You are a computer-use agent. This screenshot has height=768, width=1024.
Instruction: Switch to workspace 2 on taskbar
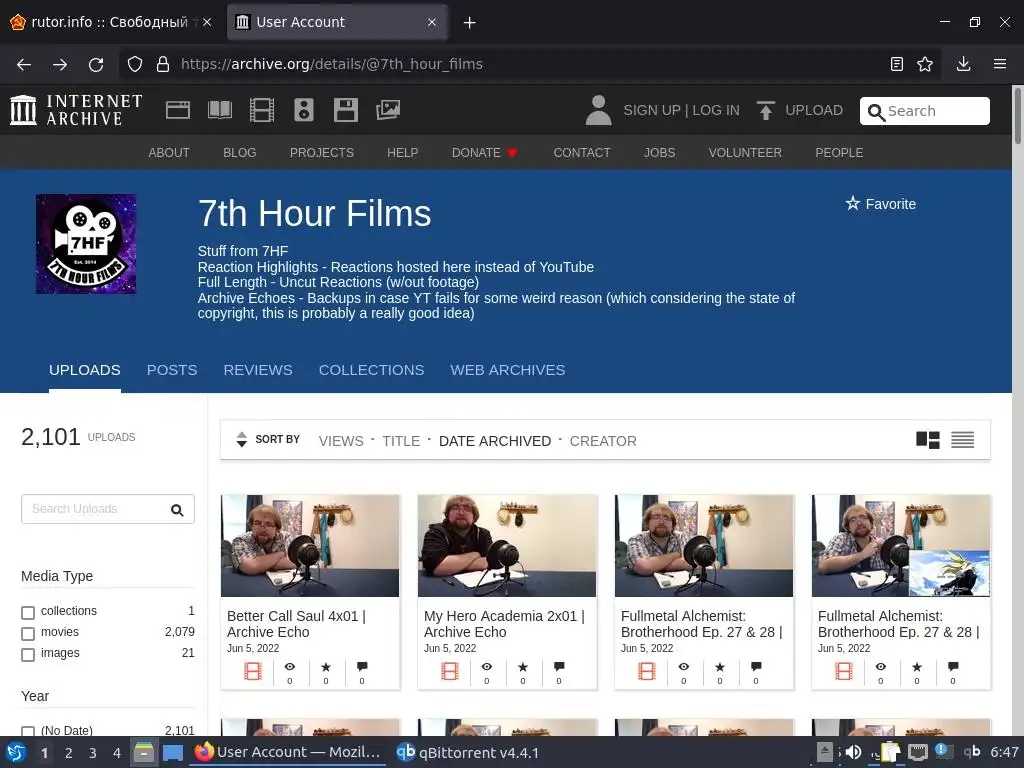(69, 753)
